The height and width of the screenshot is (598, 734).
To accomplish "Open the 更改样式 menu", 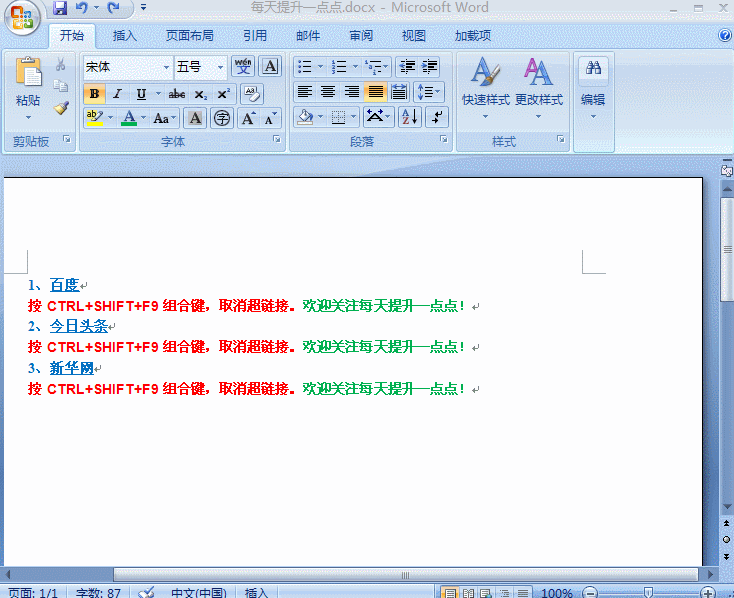I will [538, 88].
